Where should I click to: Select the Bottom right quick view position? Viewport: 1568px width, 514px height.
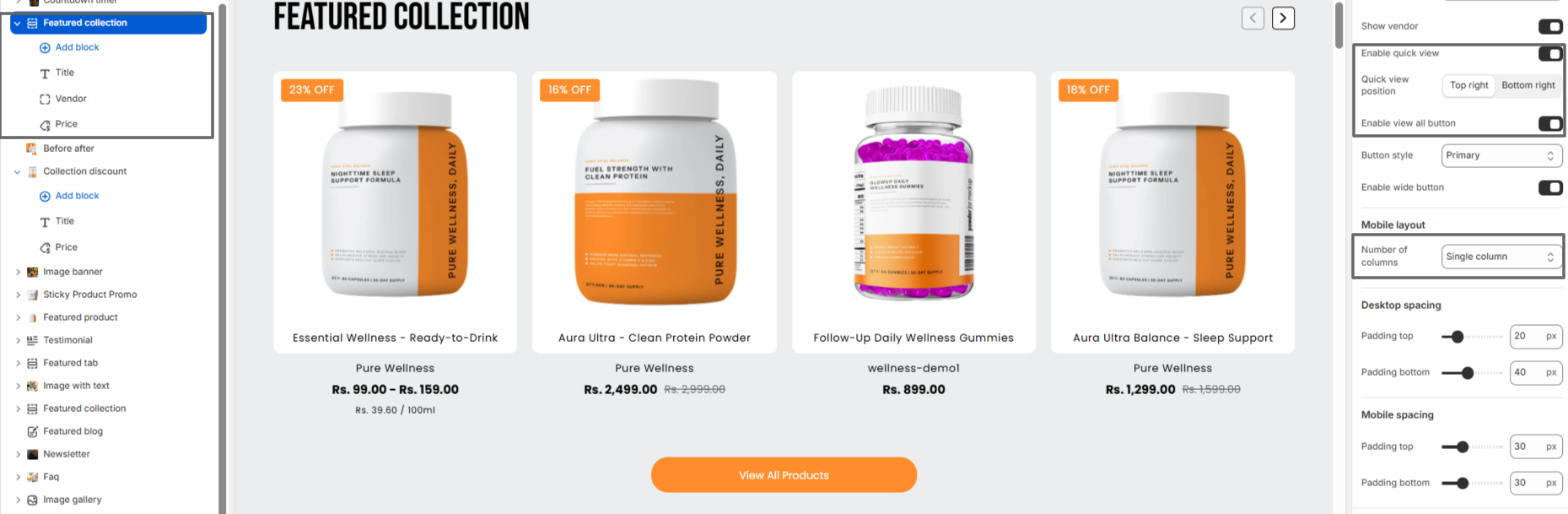(1528, 85)
